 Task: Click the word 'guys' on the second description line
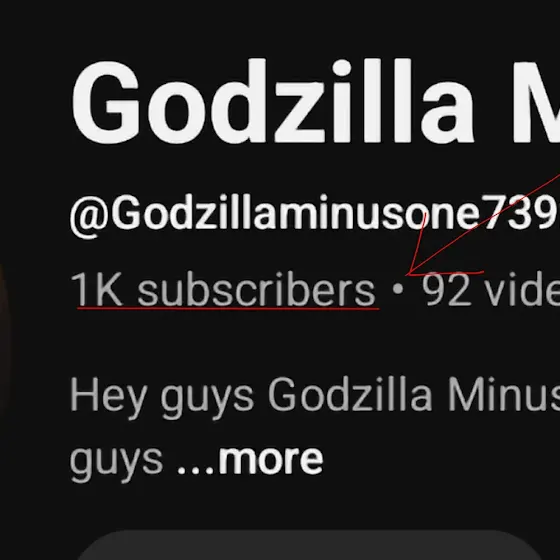(116, 463)
